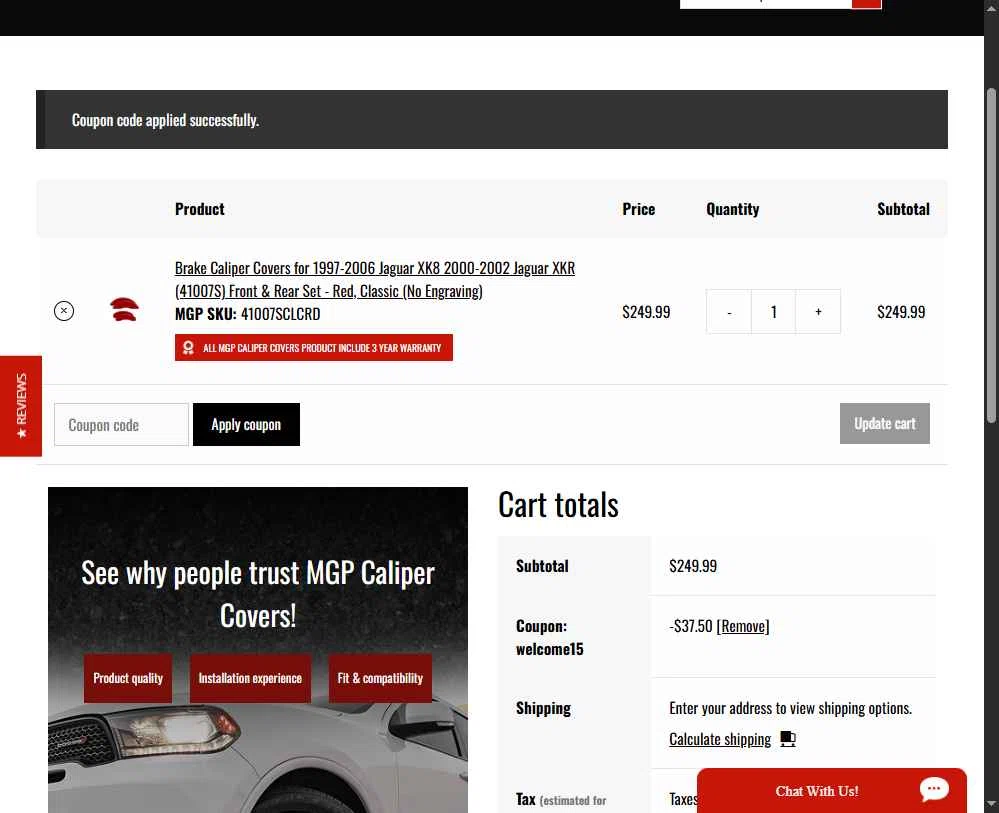The height and width of the screenshot is (813, 999).
Task: Open the Reviews side tab
Action: (x=21, y=406)
